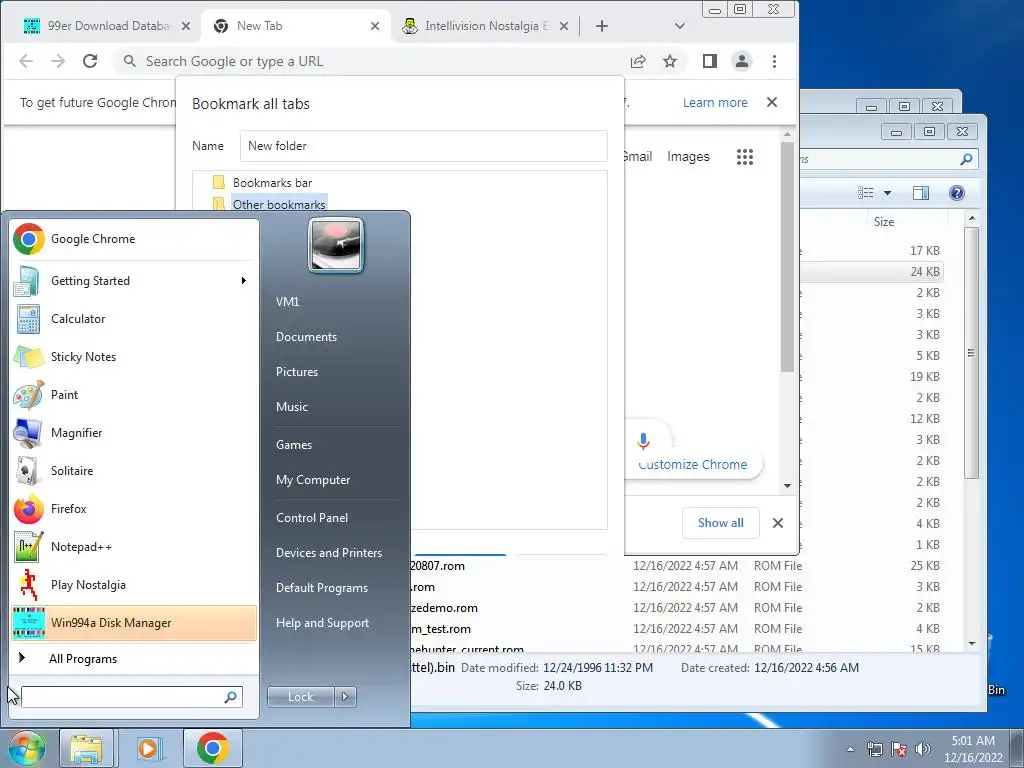Viewport: 1024px width, 768px height.
Task: Launch Paint from Start menu
Action: click(134, 394)
